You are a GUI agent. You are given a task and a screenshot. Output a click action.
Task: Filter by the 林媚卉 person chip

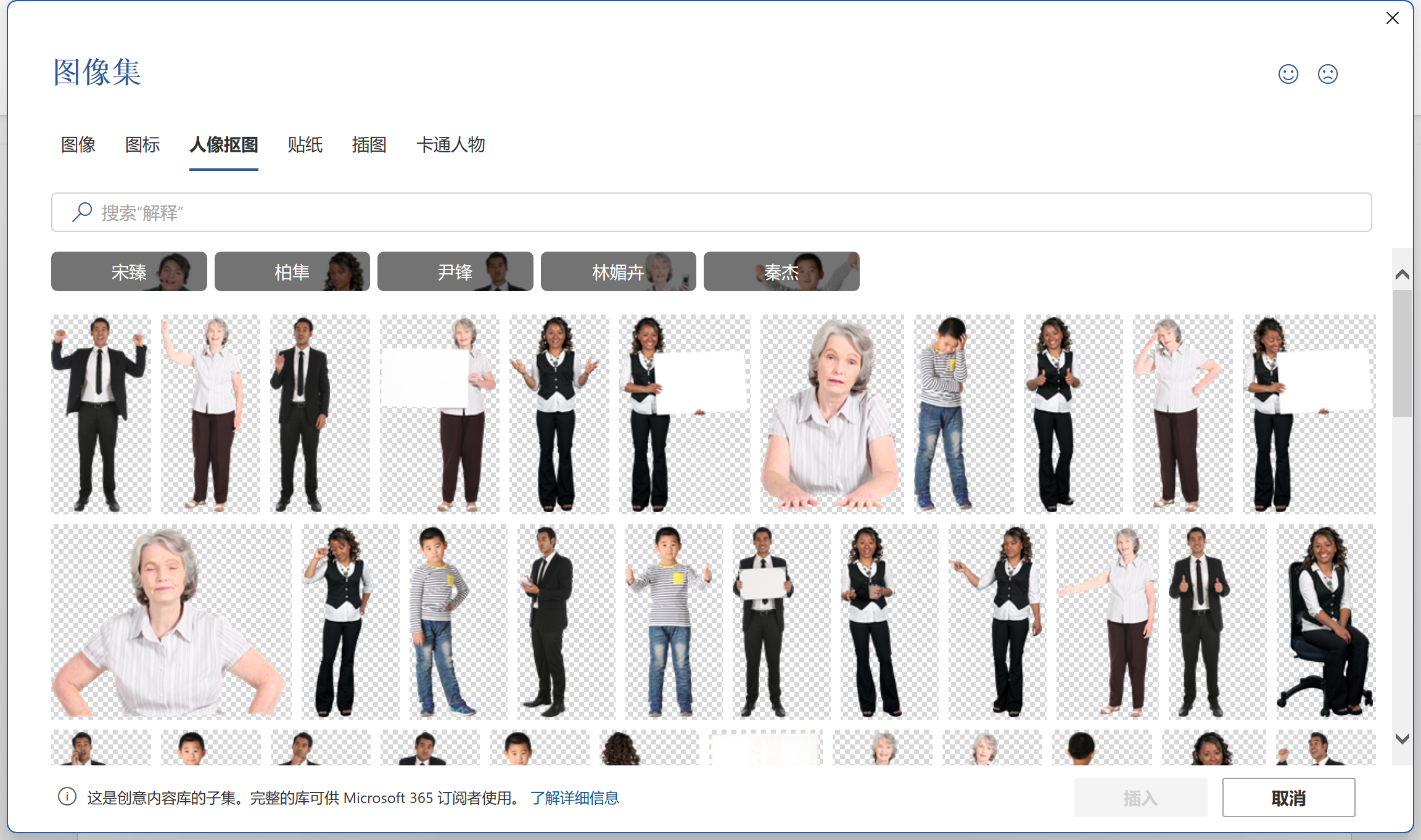click(618, 271)
